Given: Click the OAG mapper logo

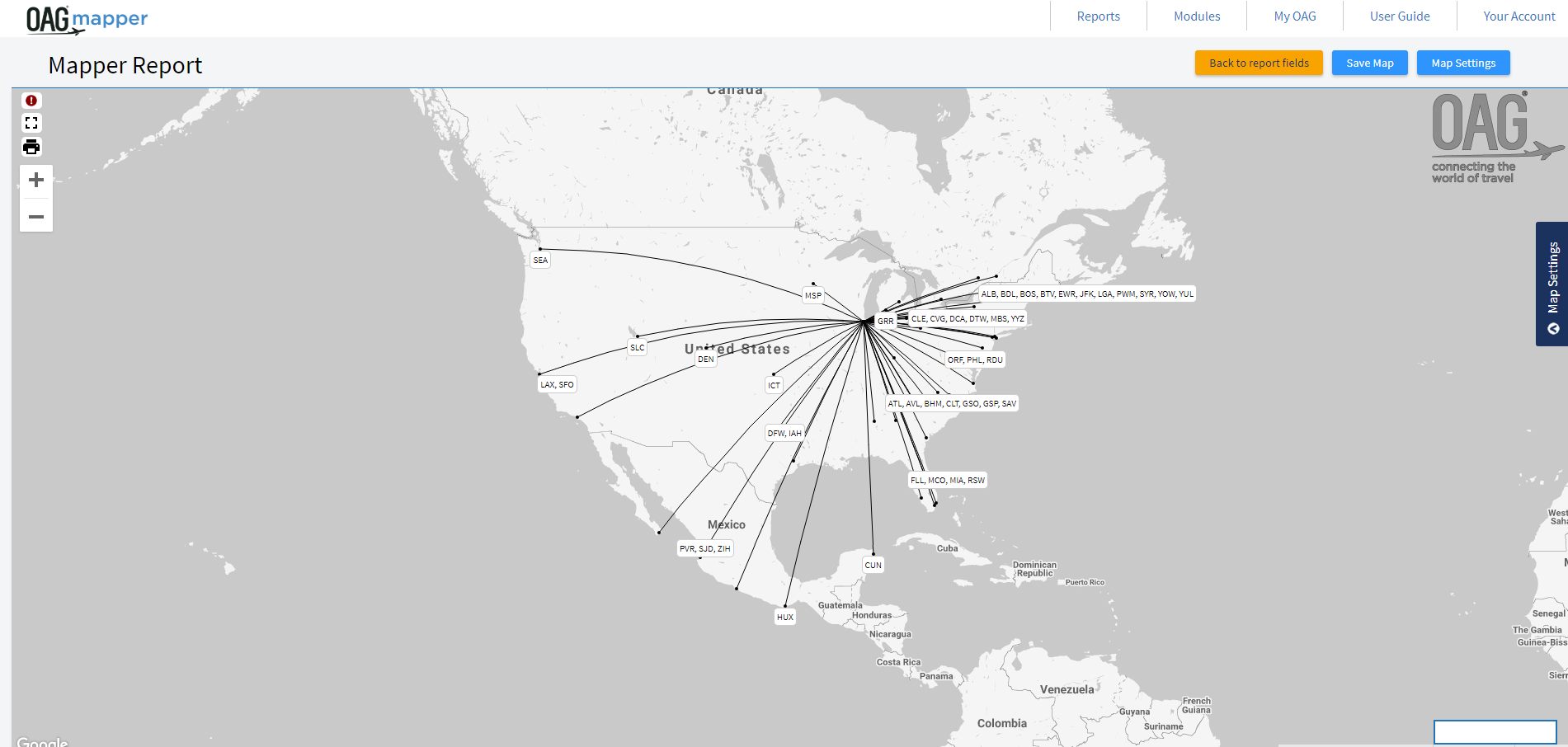Looking at the screenshot, I should [x=87, y=19].
